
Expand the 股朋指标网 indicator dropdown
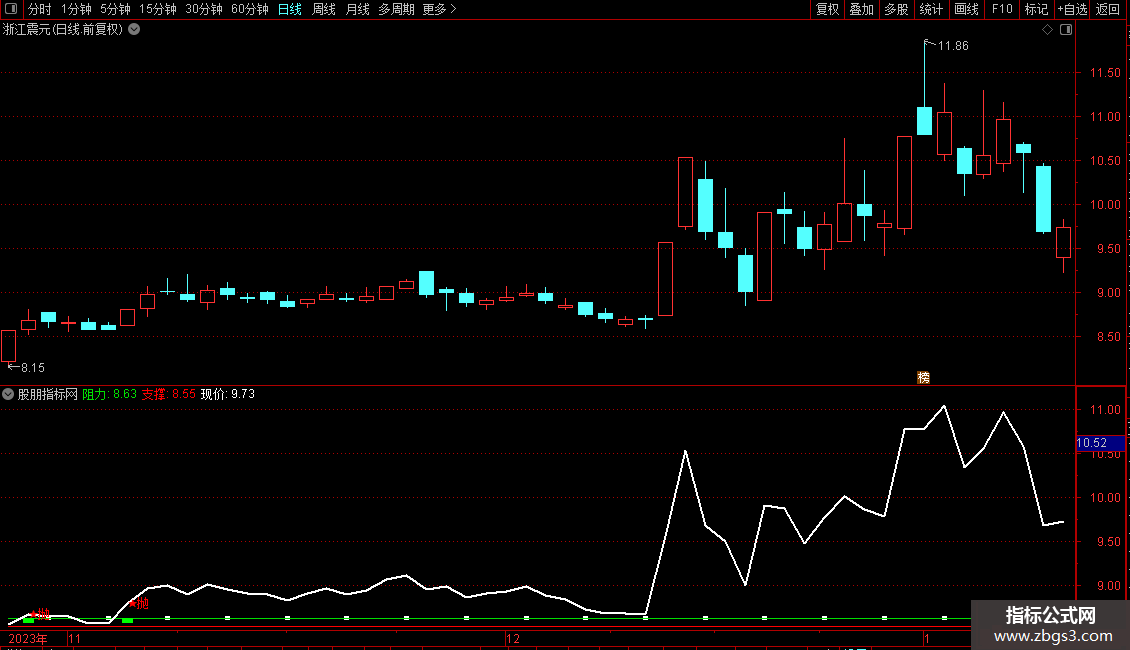tap(8, 394)
